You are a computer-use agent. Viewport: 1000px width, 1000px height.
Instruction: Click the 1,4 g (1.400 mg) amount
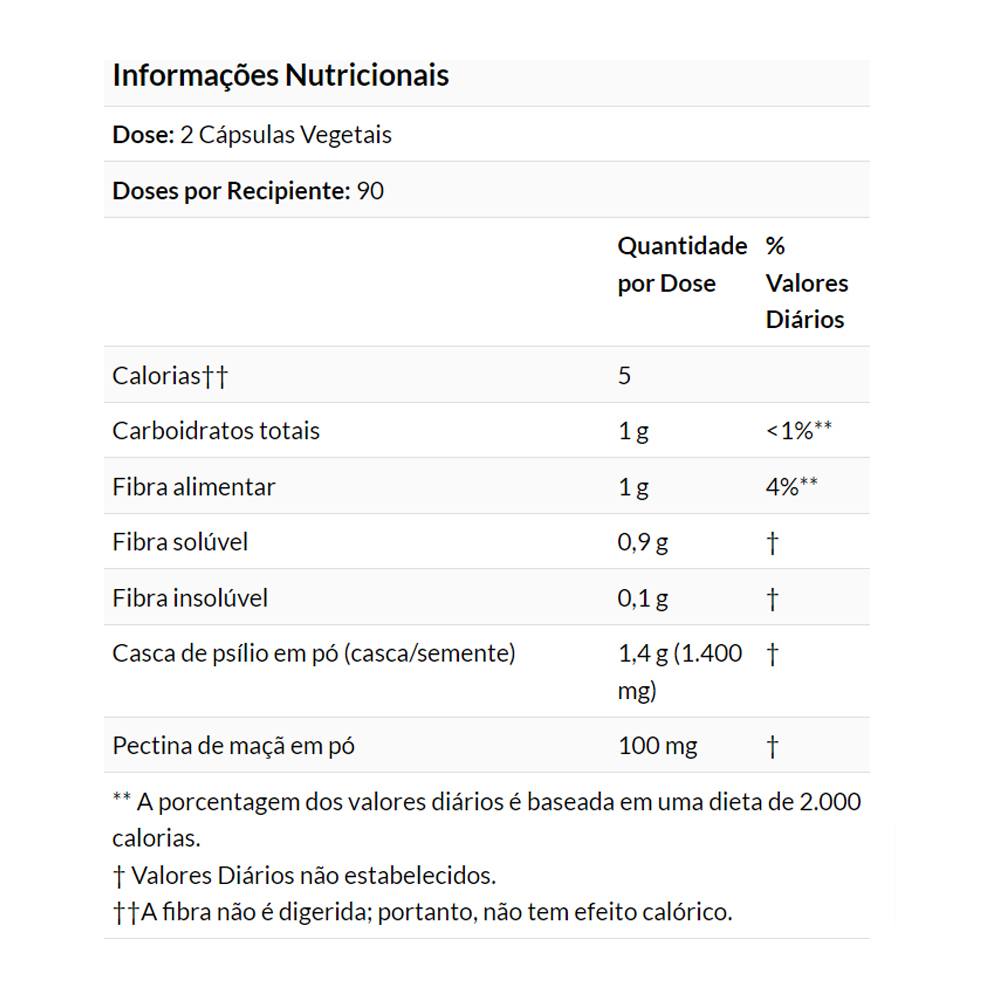point(680,671)
